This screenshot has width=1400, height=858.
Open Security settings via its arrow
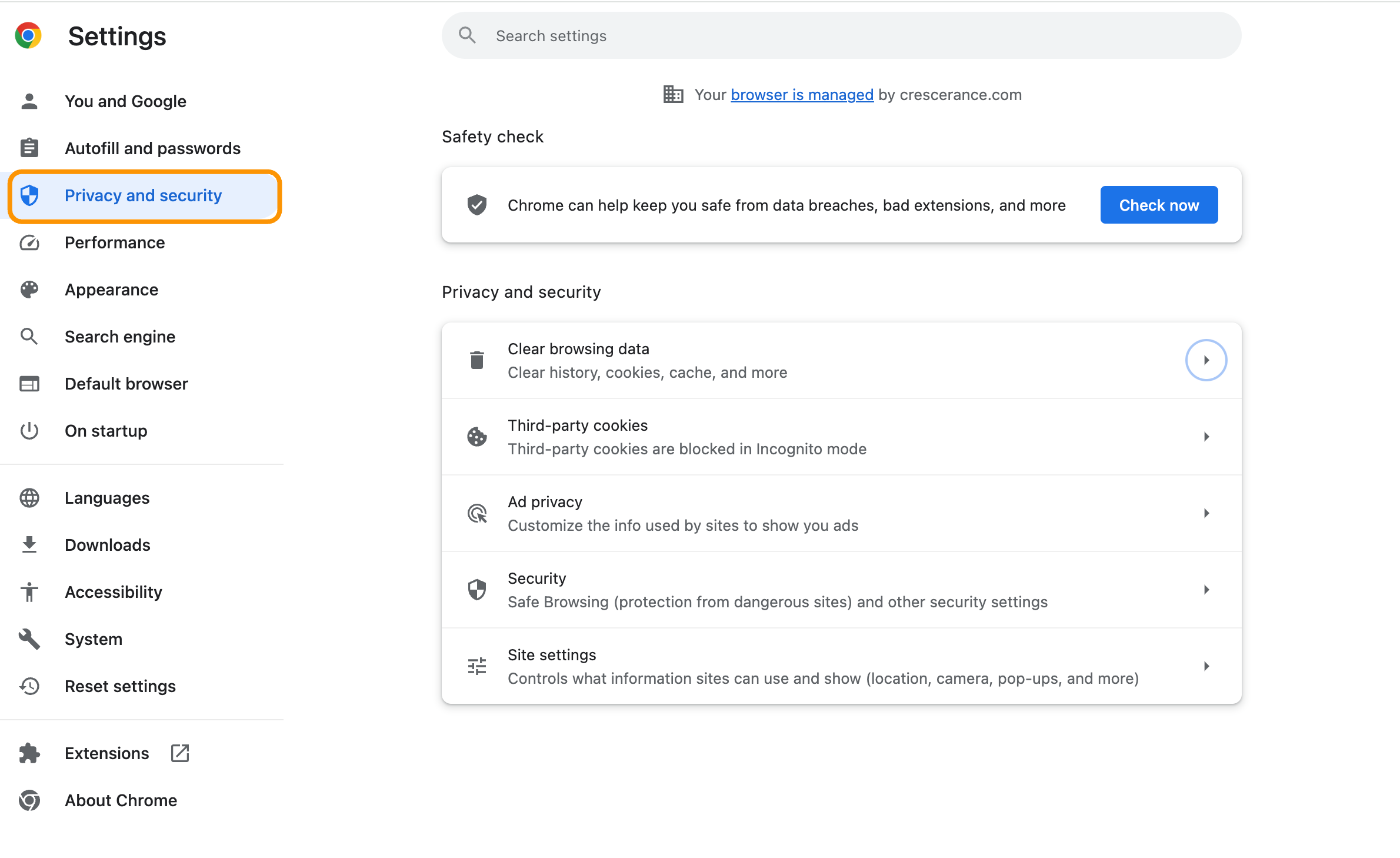pyautogui.click(x=1206, y=590)
